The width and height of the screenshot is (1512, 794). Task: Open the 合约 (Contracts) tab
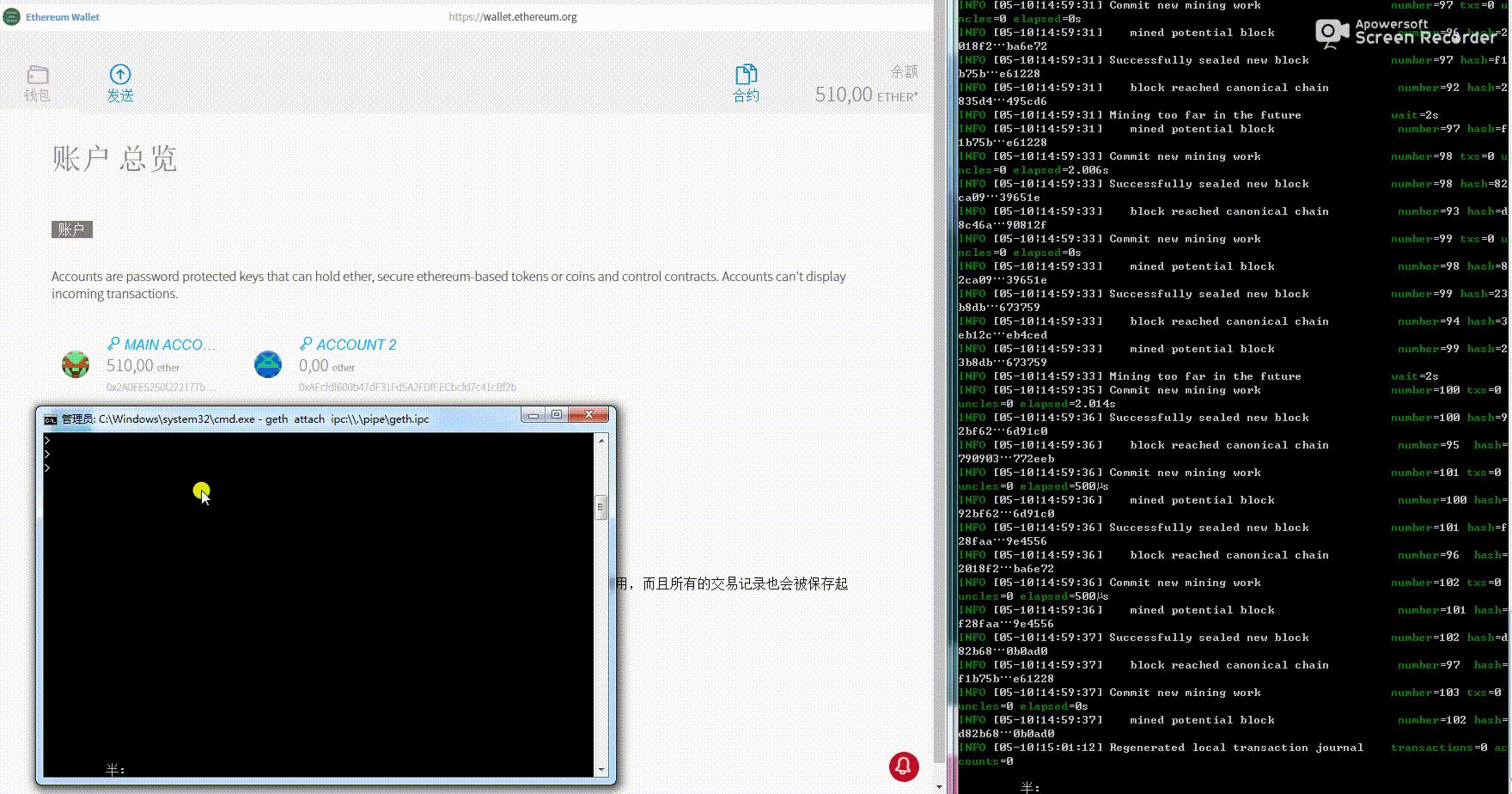(x=746, y=83)
